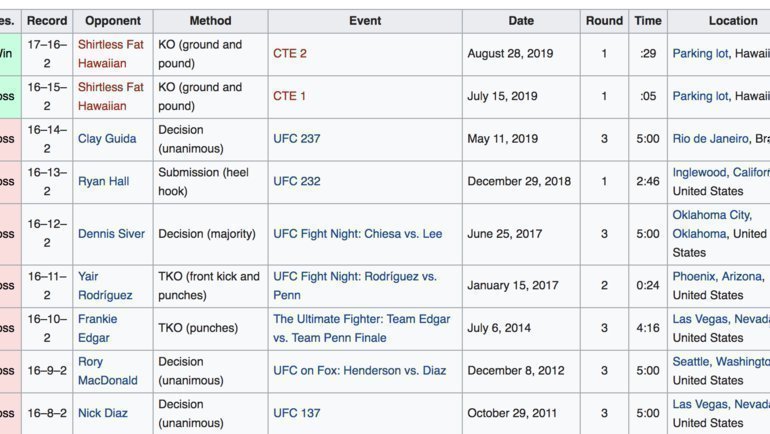Open Ryan Hall's page
Image resolution: width=770 pixels, height=434 pixels.
pos(104,181)
